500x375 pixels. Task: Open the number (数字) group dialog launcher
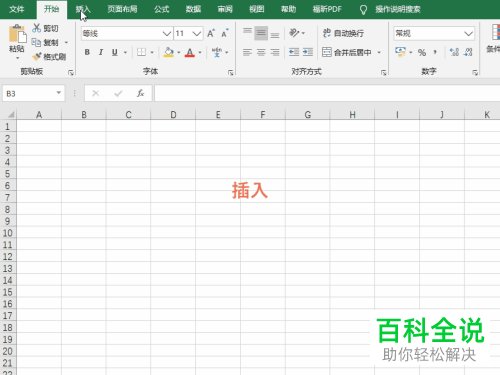click(475, 72)
